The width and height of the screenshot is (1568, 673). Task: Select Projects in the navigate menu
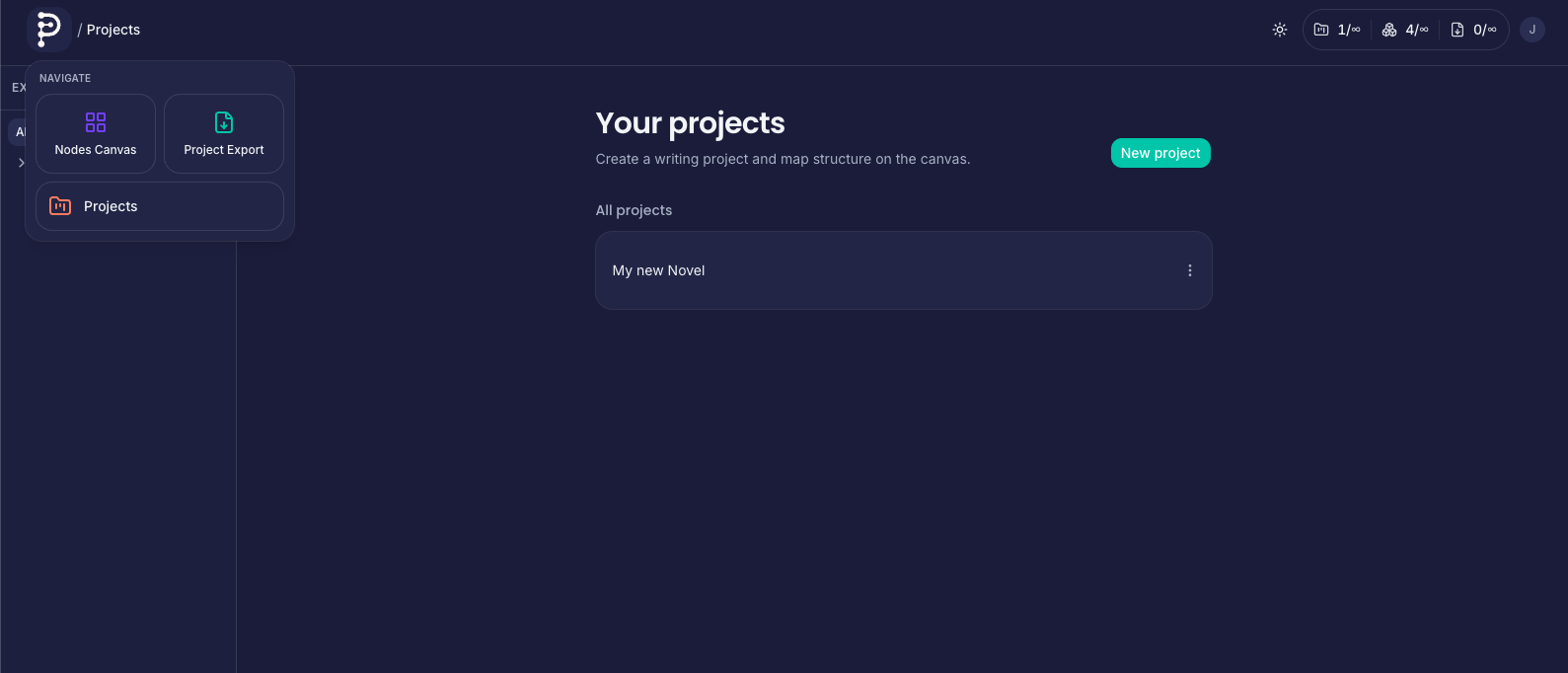point(160,206)
